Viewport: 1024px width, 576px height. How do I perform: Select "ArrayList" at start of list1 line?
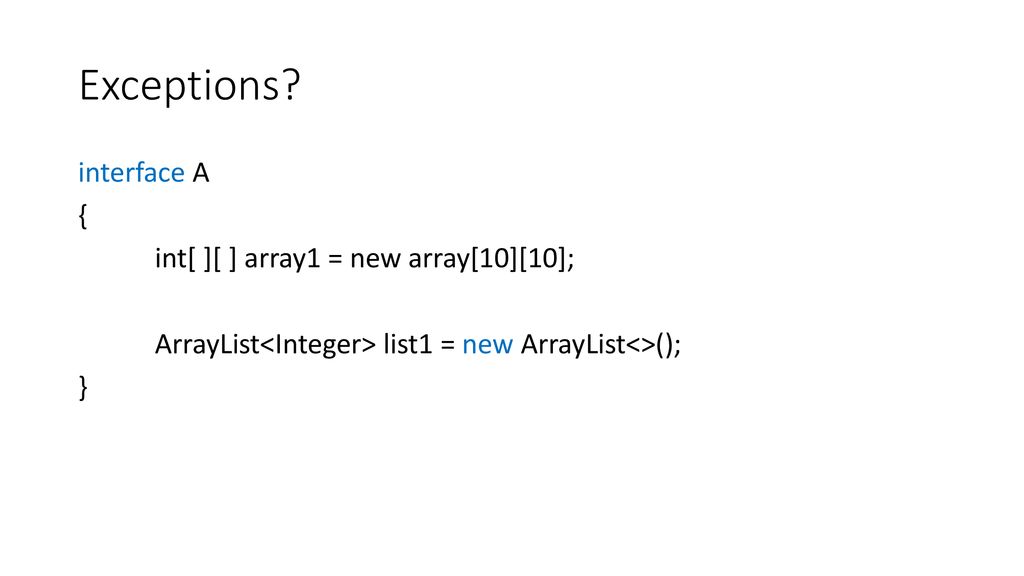tap(207, 345)
